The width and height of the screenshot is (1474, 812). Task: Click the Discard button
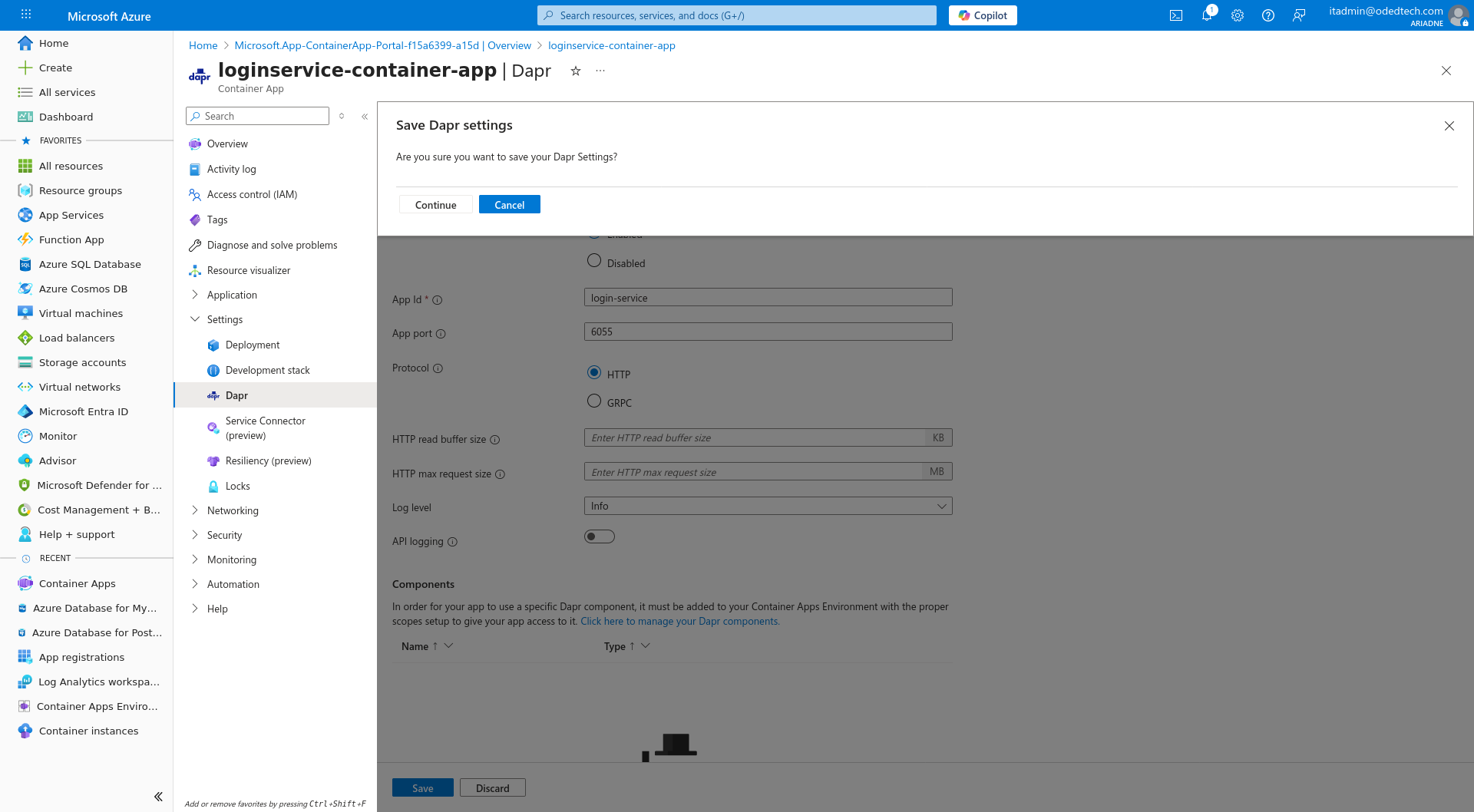pos(493,788)
